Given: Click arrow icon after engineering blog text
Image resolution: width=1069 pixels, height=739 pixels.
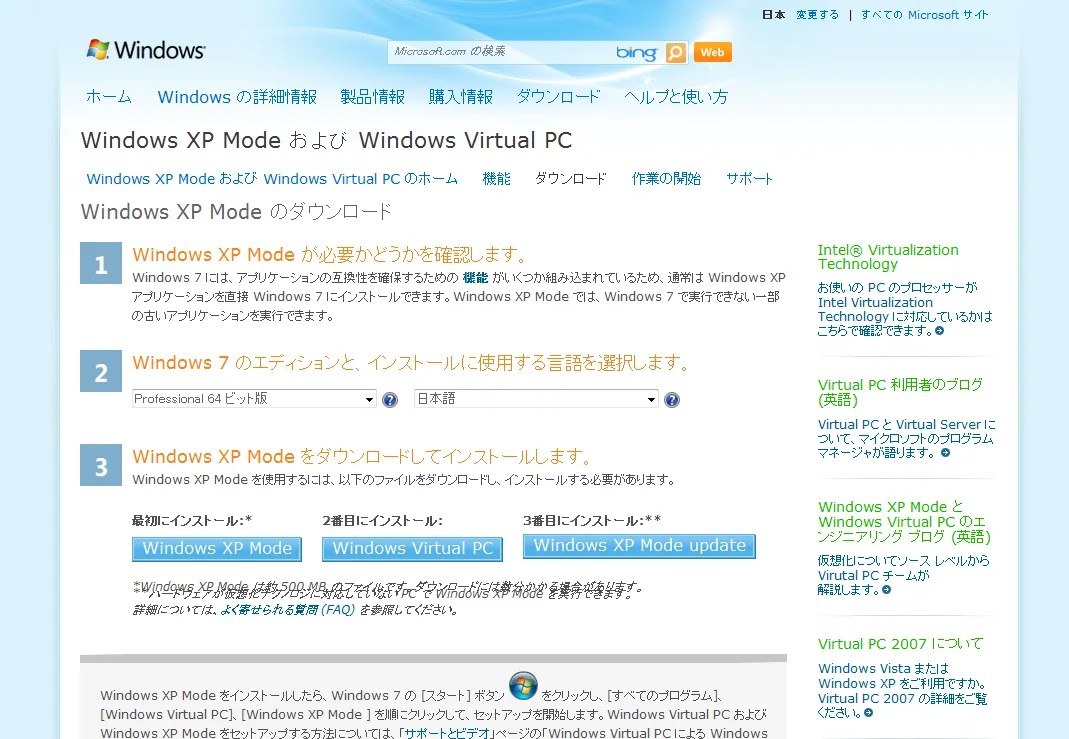Looking at the screenshot, I should tap(886, 590).
